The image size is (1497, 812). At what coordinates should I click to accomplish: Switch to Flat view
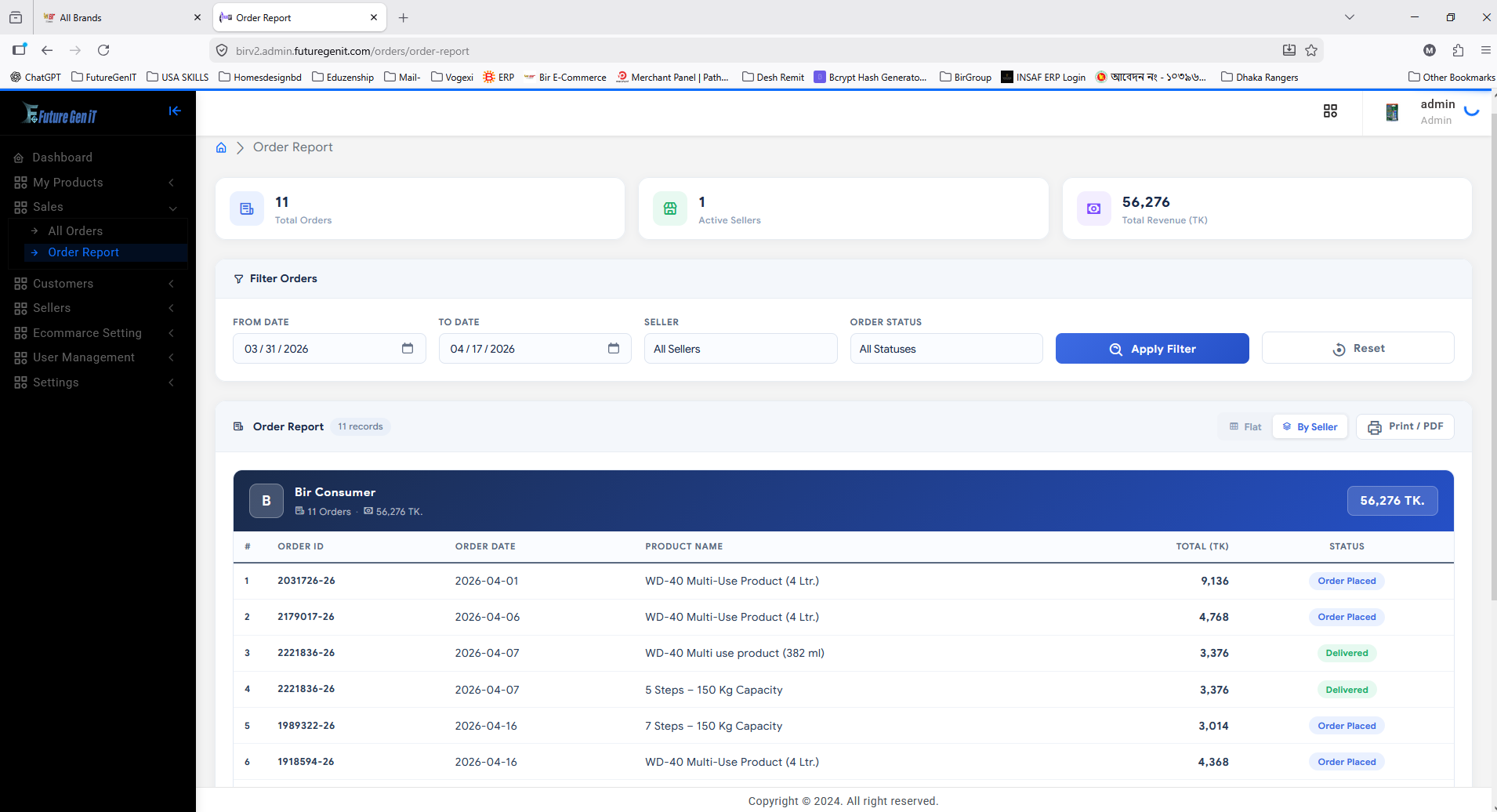[x=1245, y=426]
